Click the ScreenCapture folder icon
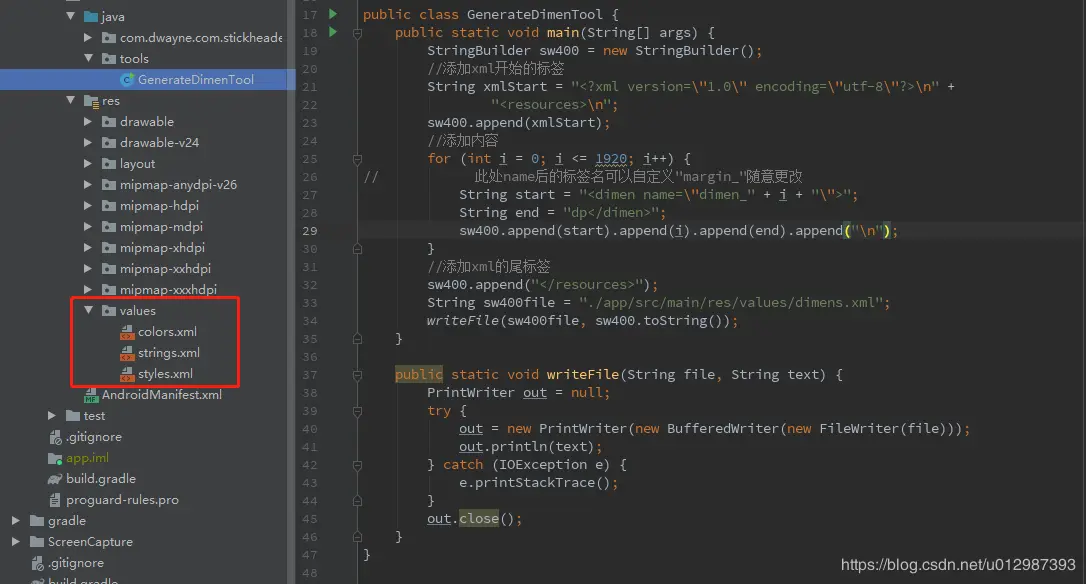Viewport: 1086px width, 584px height. pos(37,541)
